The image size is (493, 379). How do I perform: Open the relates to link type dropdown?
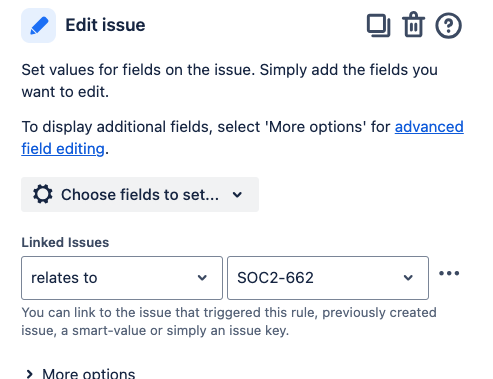[x=122, y=278]
